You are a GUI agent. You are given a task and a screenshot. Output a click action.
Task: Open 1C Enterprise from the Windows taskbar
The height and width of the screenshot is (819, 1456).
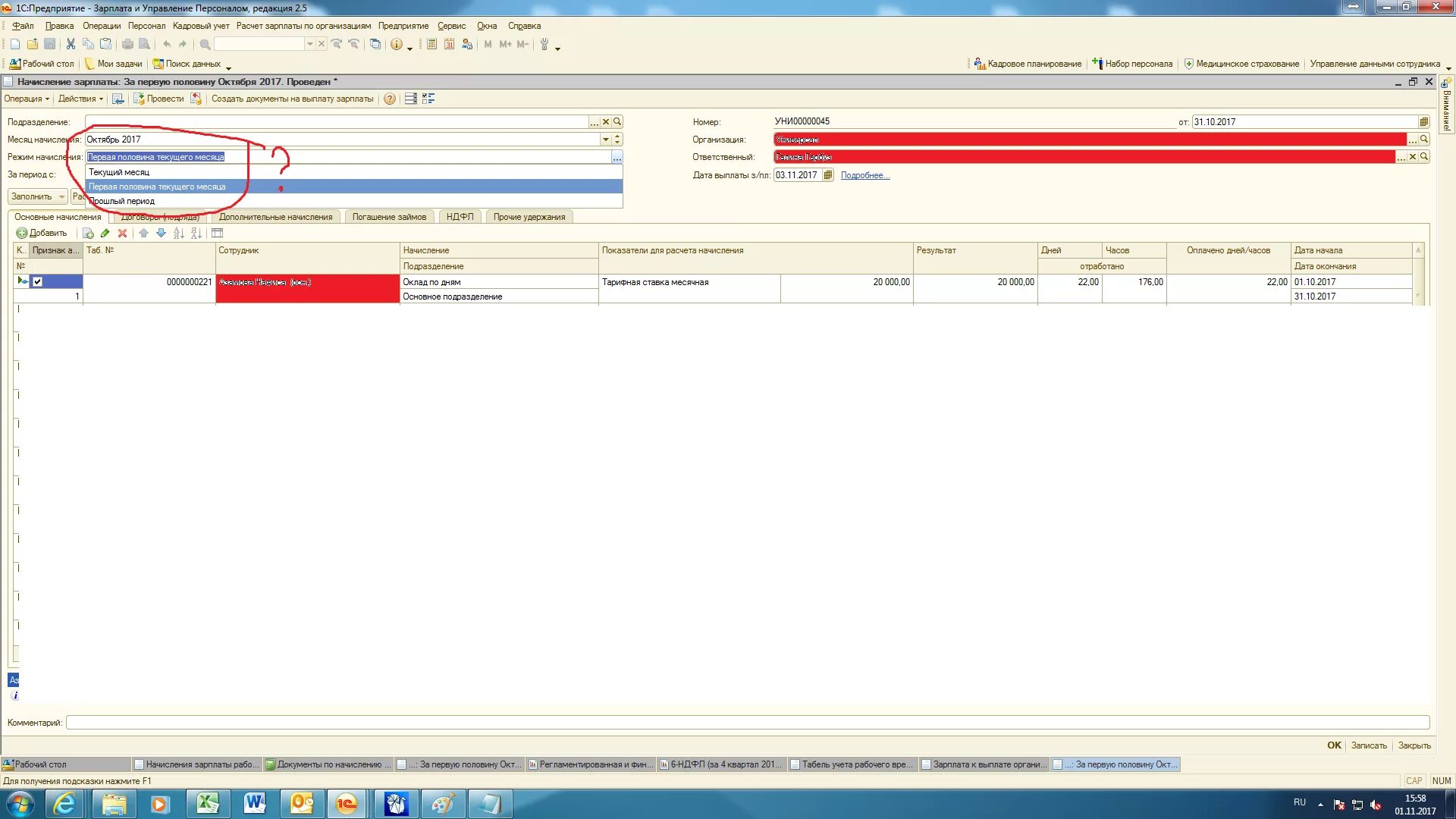[x=345, y=804]
